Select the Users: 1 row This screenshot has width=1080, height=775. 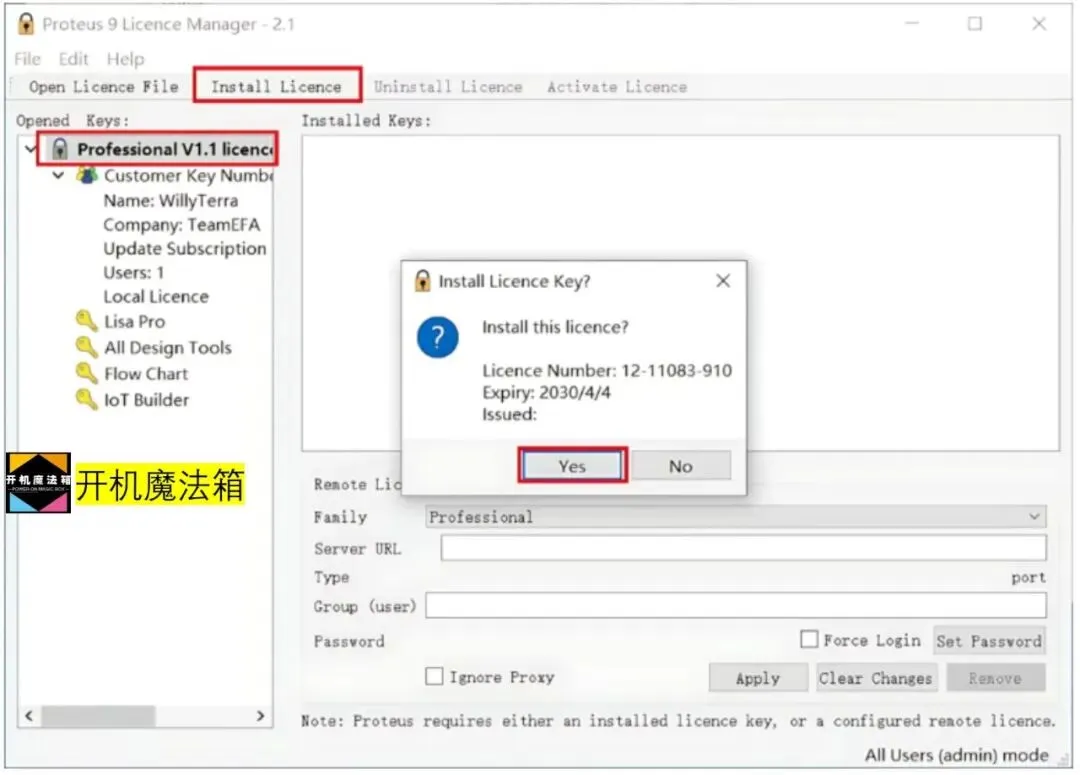pos(134,273)
